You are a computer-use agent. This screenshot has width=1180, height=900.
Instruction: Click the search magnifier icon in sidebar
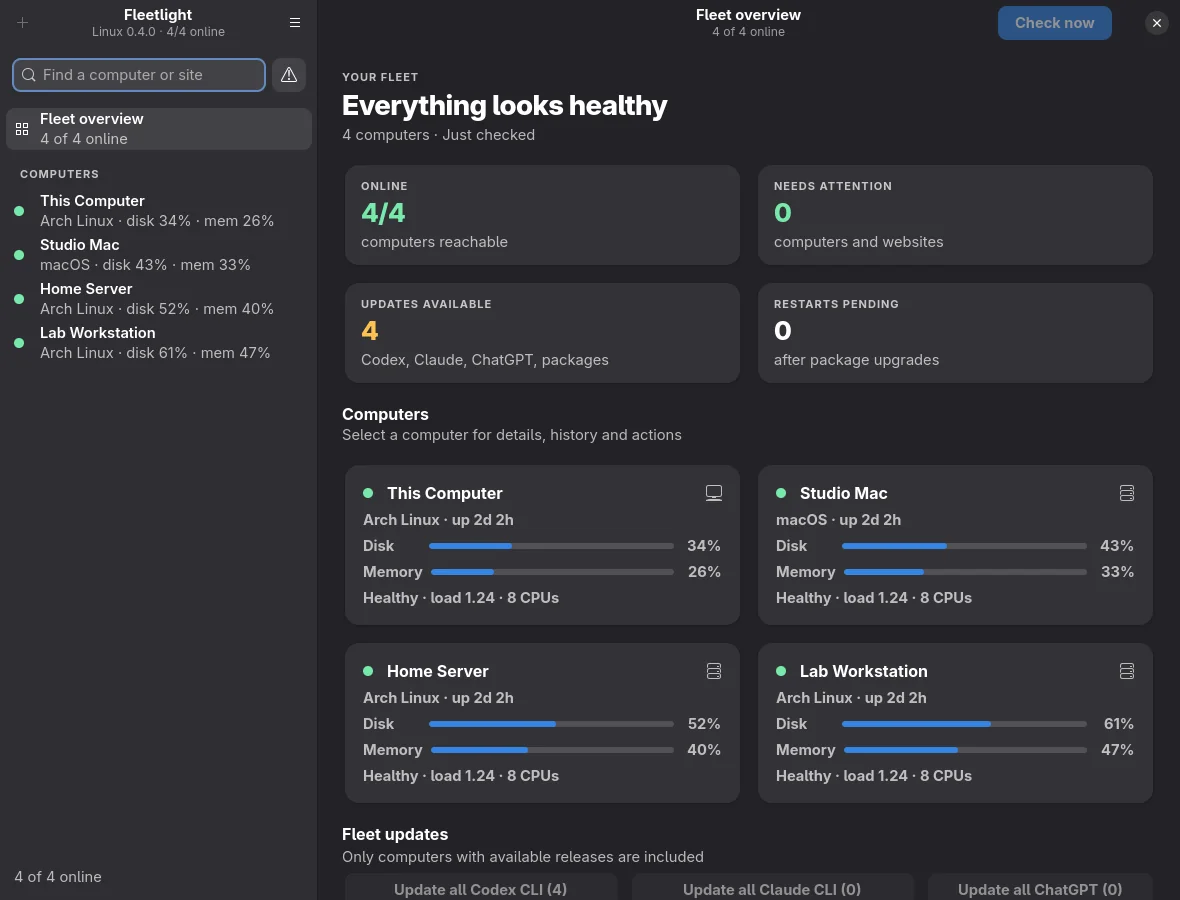click(x=29, y=74)
